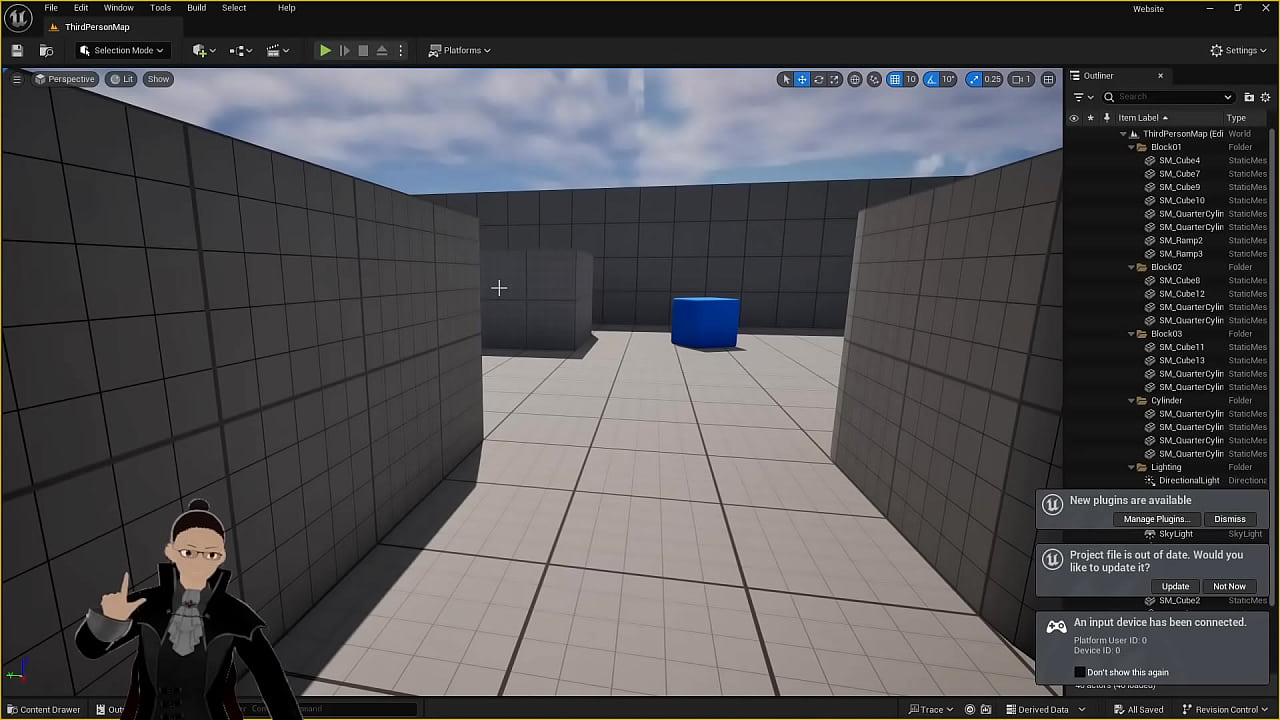Click the Select objects arrow tool
This screenshot has height=720, width=1280.
[786, 79]
